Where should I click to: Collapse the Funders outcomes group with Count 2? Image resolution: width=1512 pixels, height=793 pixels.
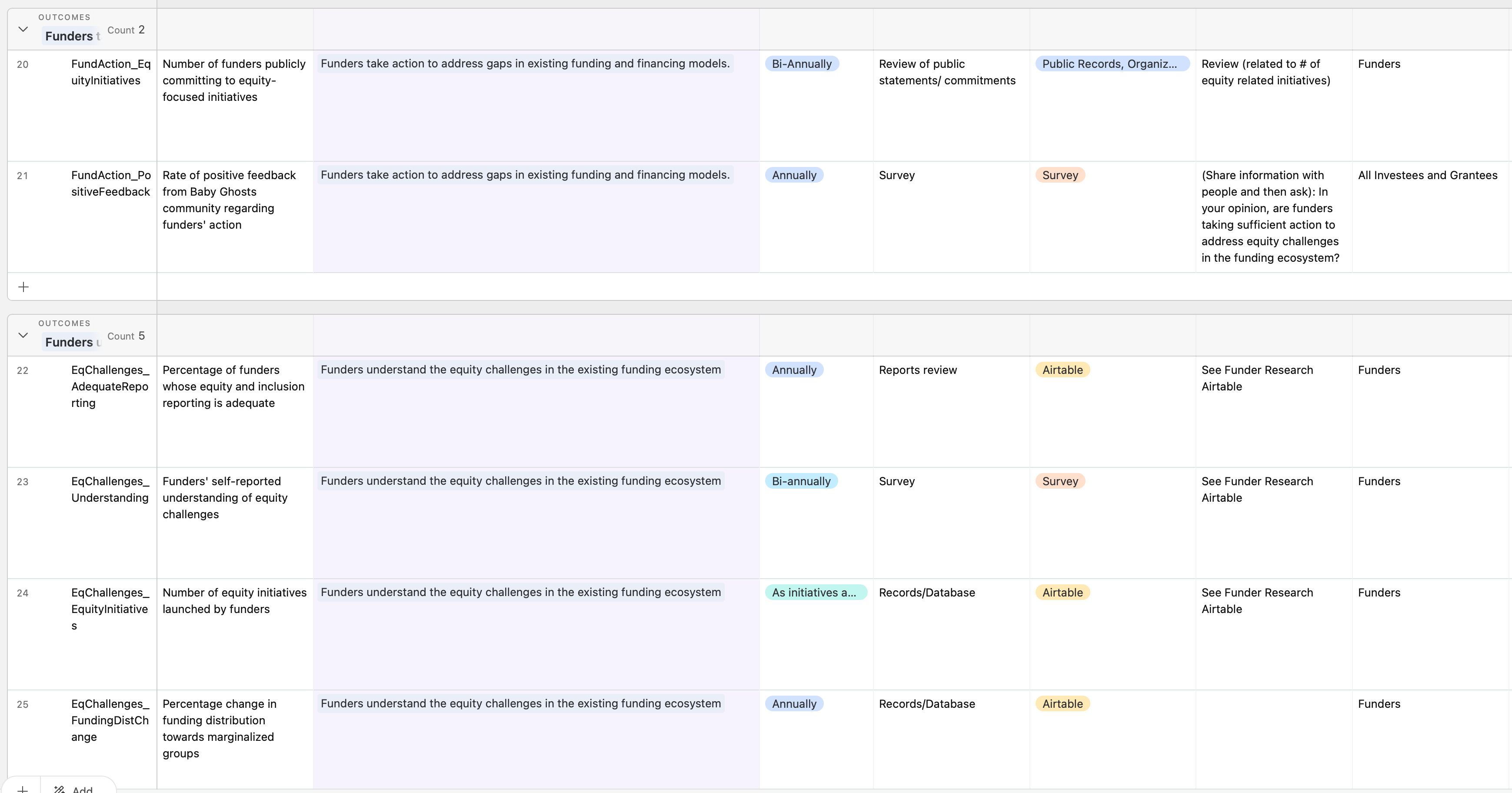[x=23, y=29]
